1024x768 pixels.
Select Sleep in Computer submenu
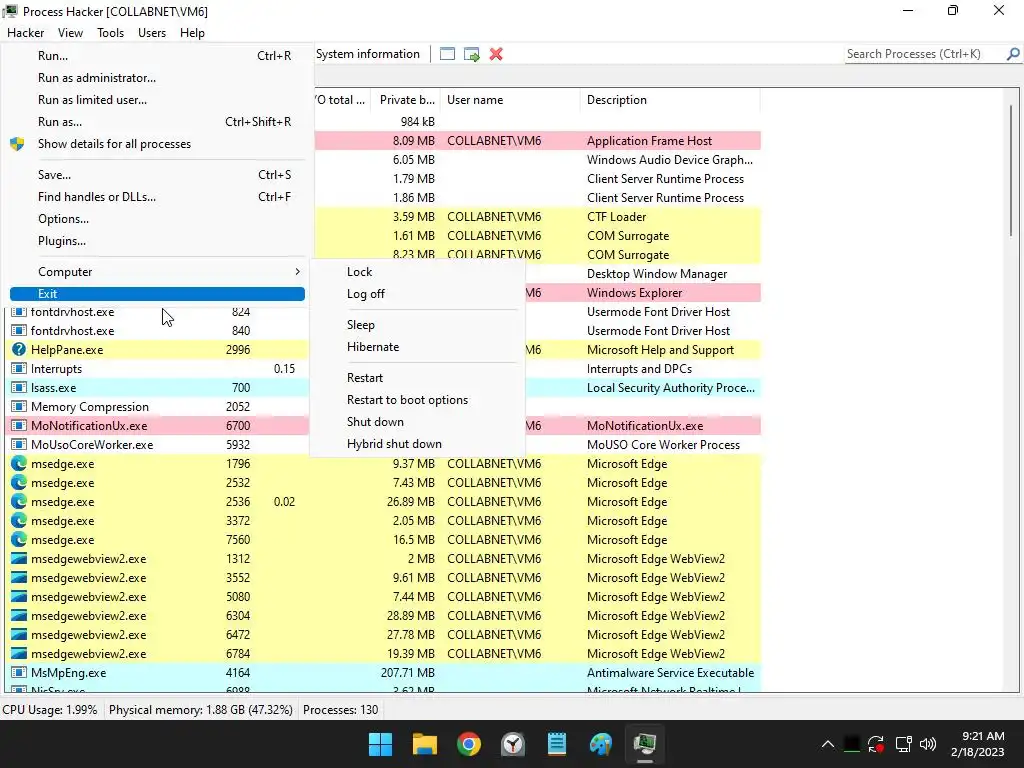(x=417, y=325)
